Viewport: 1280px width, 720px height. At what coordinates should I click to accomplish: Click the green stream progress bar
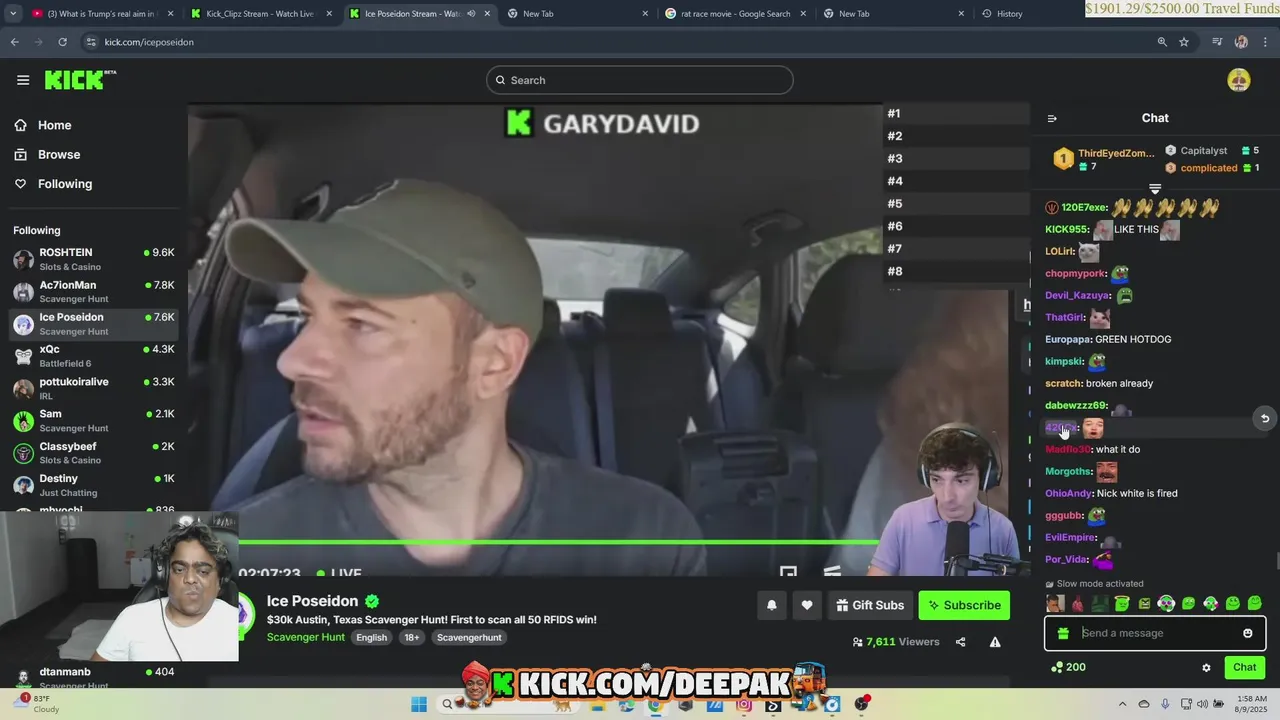(x=558, y=542)
